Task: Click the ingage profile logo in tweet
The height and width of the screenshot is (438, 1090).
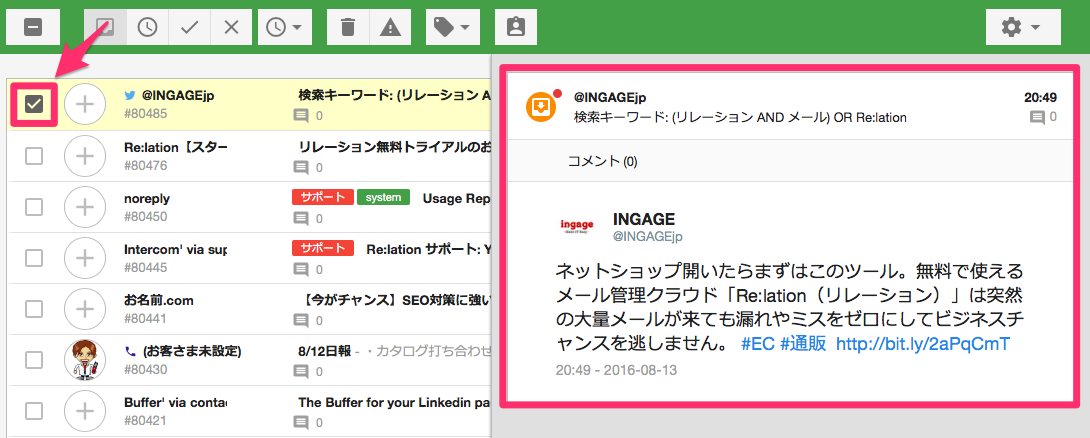Action: (x=578, y=225)
